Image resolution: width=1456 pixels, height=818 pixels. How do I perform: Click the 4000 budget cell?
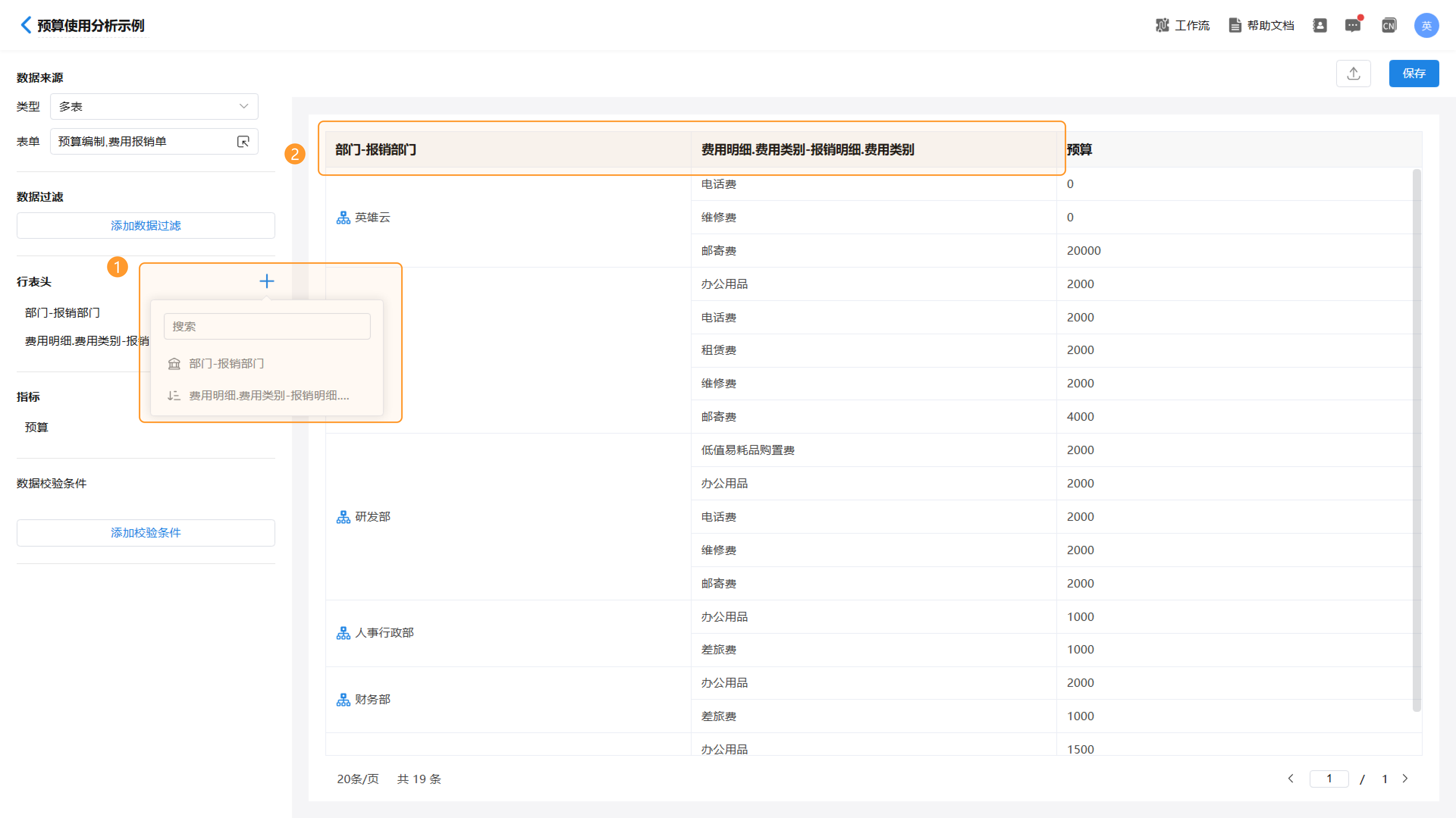click(x=1239, y=416)
